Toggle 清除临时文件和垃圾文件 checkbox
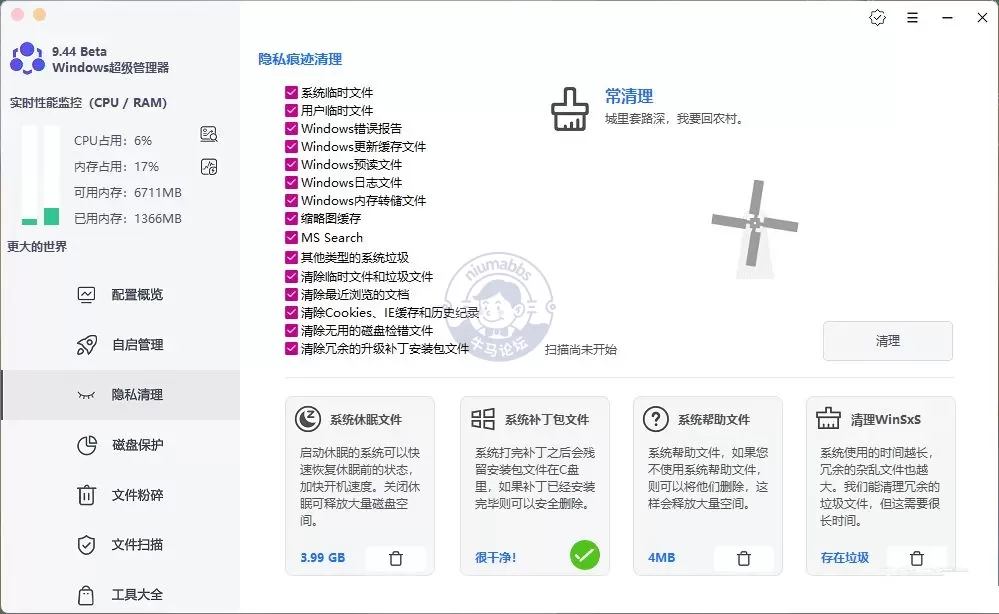Image resolution: width=999 pixels, height=614 pixels. click(x=291, y=276)
